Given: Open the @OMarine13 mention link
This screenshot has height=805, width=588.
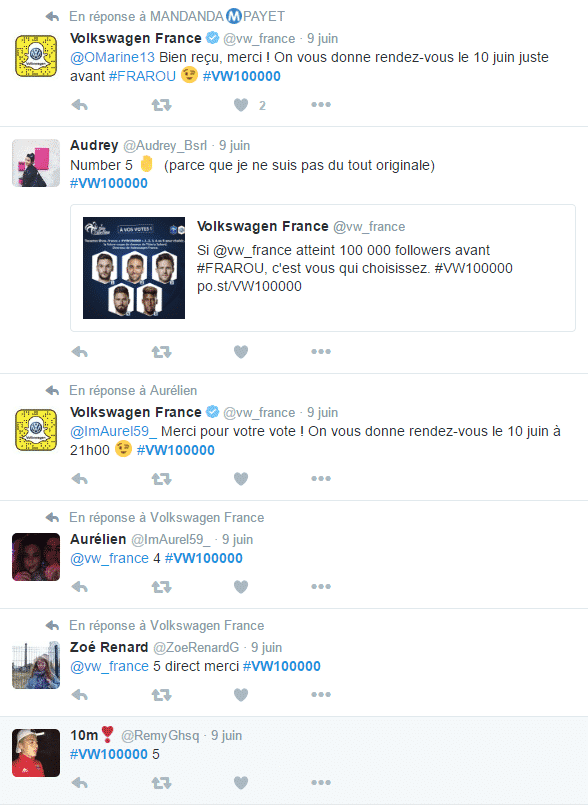Looking at the screenshot, I should click(112, 57).
